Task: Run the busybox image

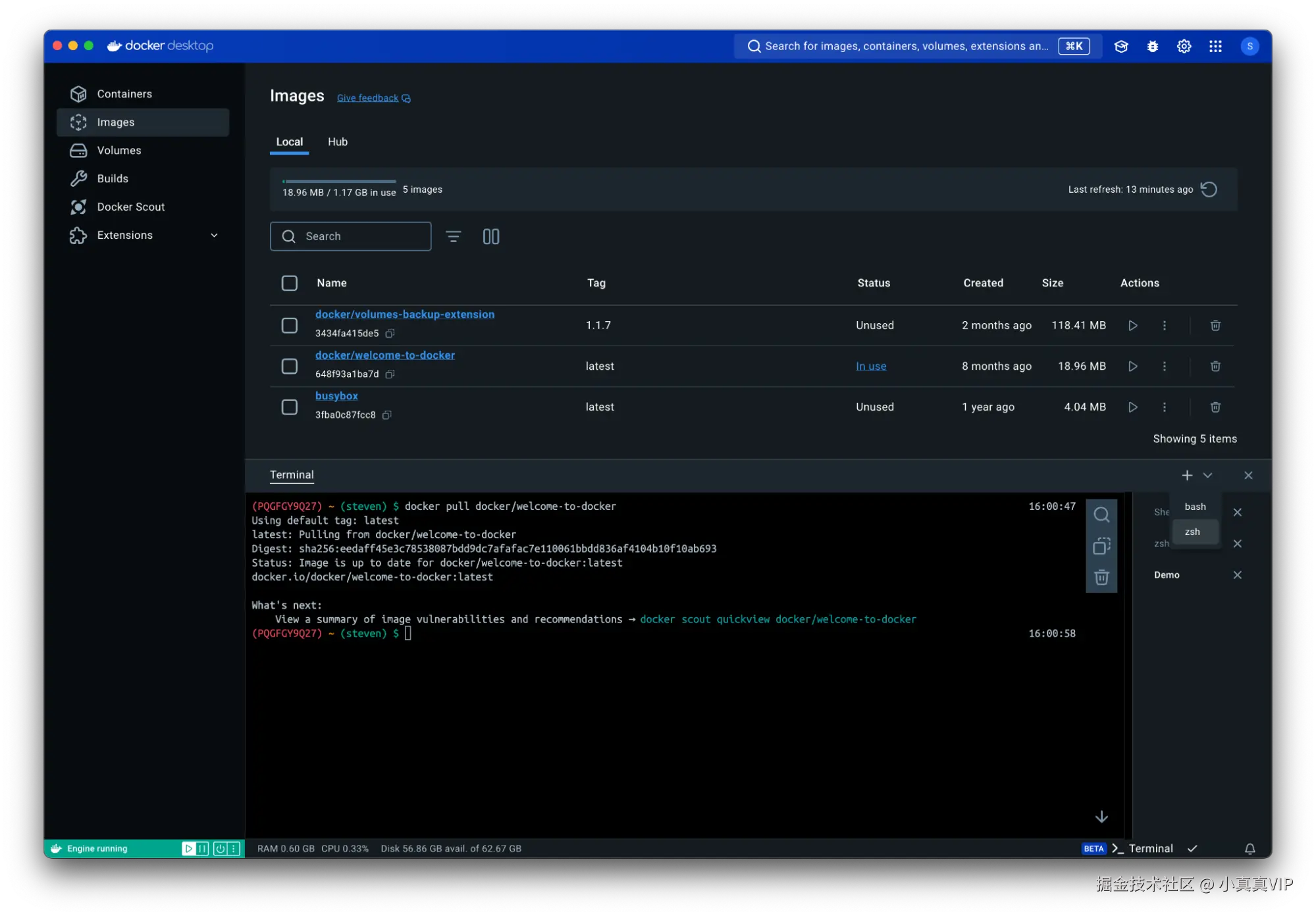Action: point(1132,407)
